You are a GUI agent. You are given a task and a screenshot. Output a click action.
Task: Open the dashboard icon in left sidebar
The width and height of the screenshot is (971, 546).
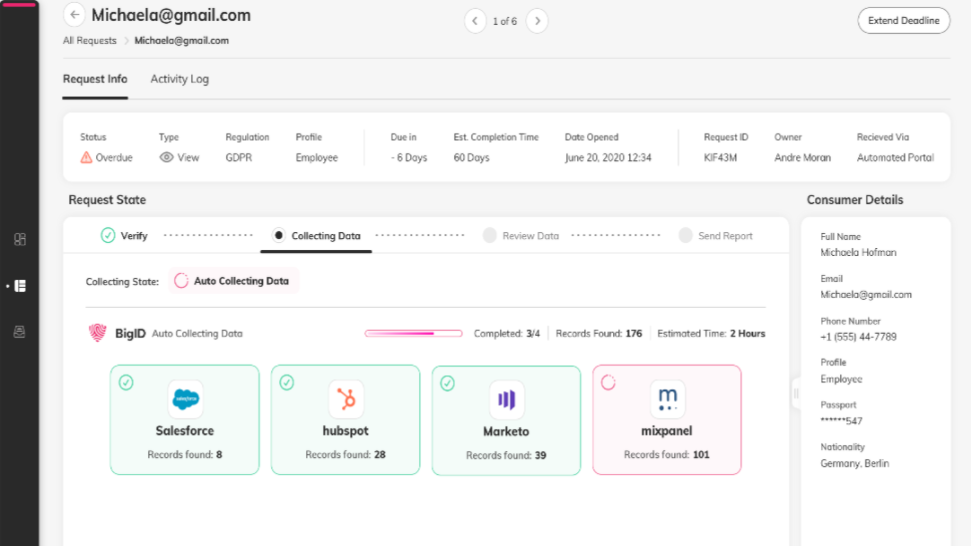(x=20, y=240)
